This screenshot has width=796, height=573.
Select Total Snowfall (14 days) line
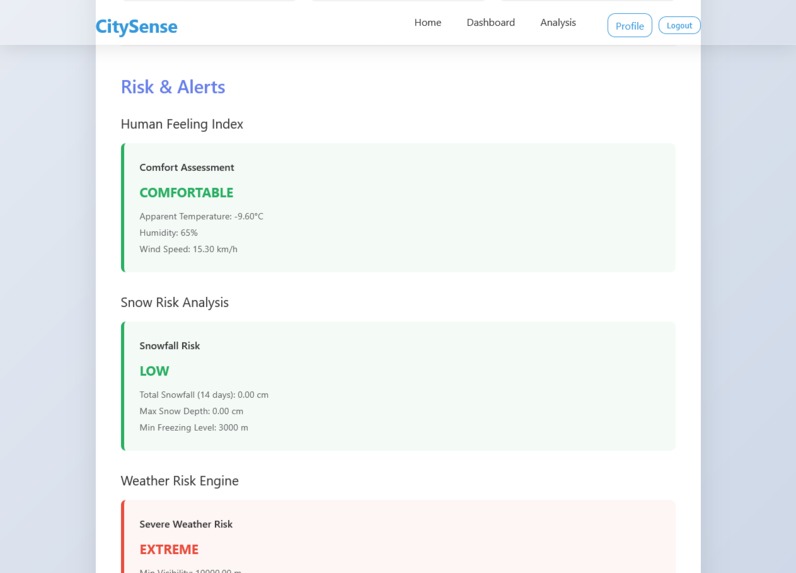(204, 394)
